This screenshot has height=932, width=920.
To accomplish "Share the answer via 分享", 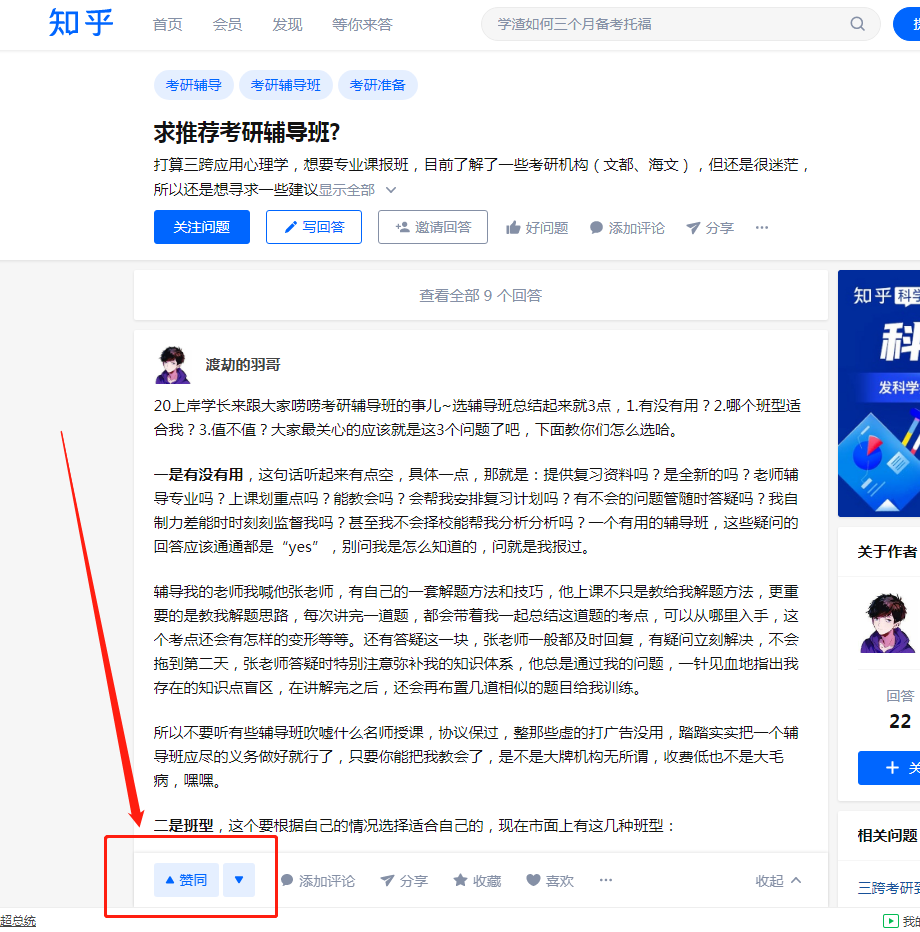I will [x=404, y=880].
